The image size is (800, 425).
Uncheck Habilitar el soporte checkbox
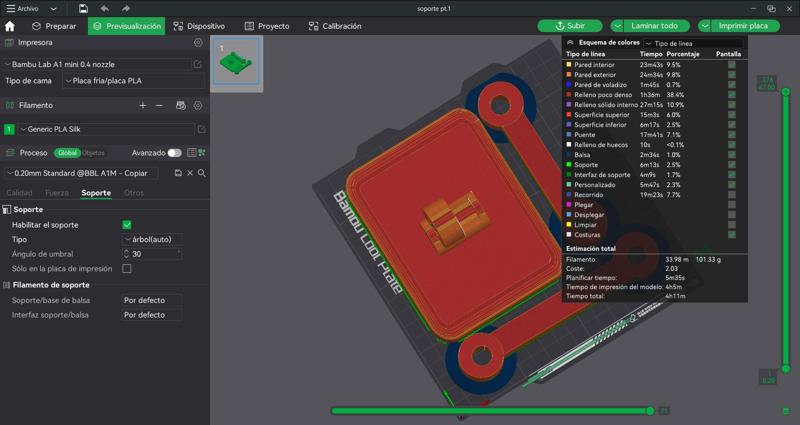127,225
